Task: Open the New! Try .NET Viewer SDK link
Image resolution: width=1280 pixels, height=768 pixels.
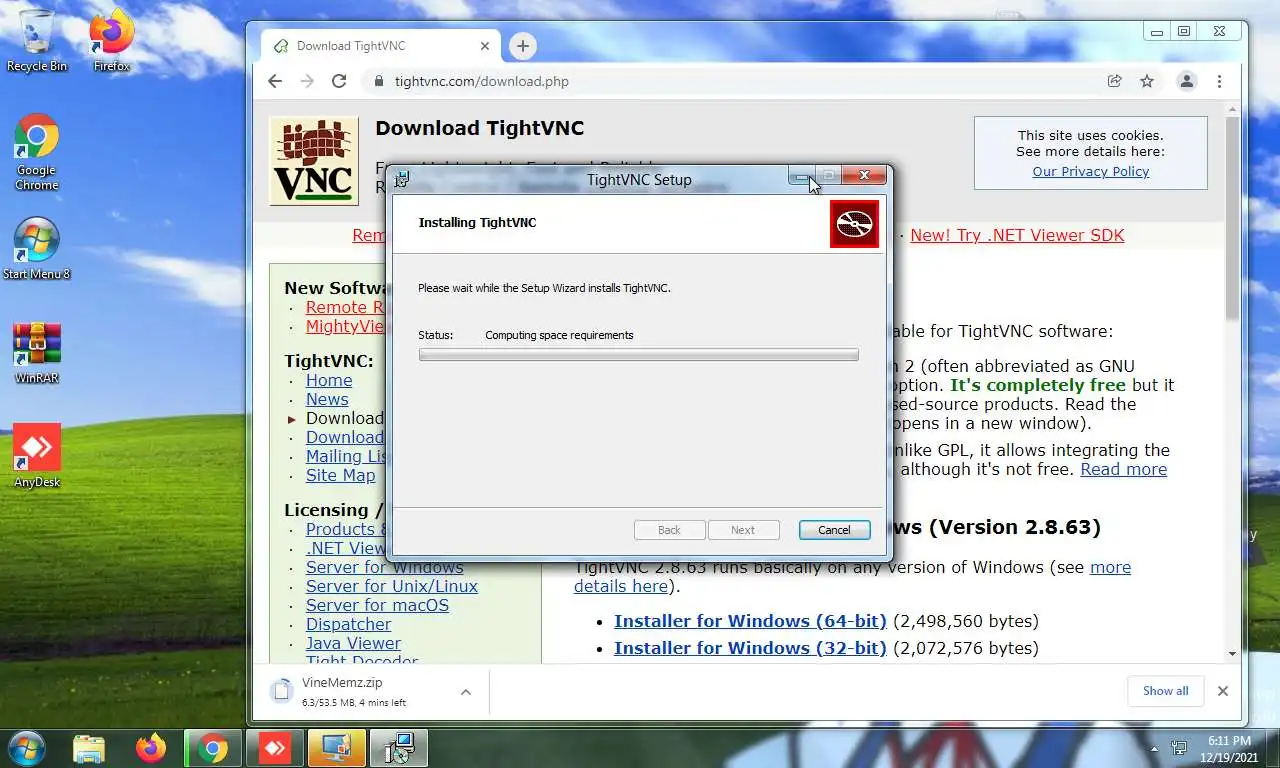Action: pos(1017,235)
